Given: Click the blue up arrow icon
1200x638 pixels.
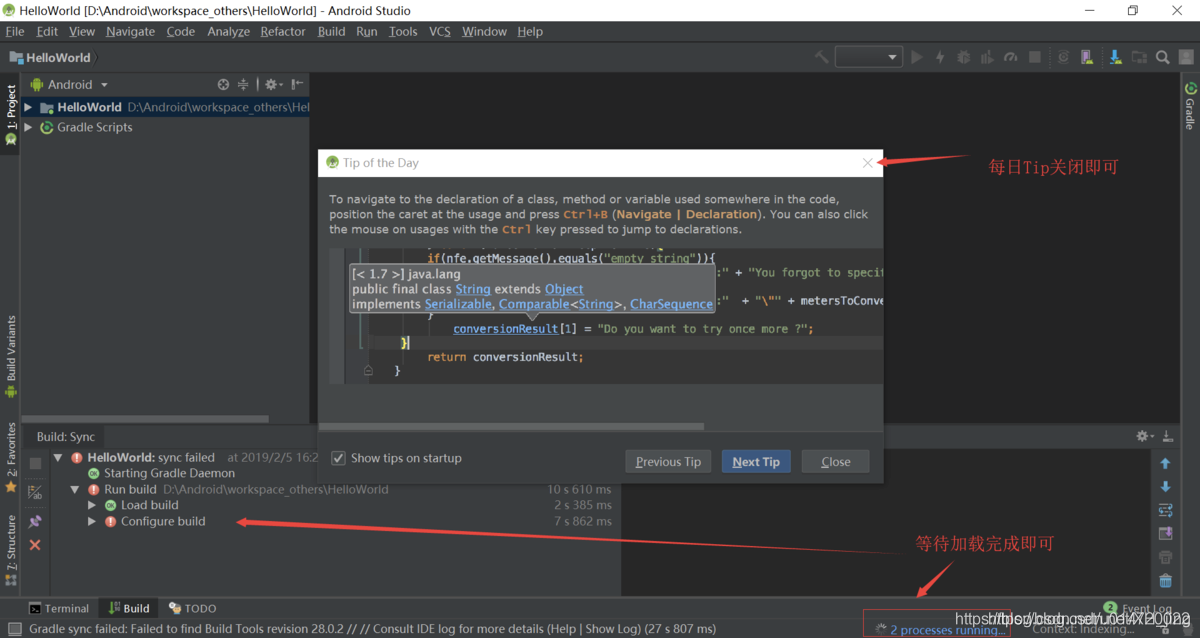Looking at the screenshot, I should click(x=1165, y=464).
